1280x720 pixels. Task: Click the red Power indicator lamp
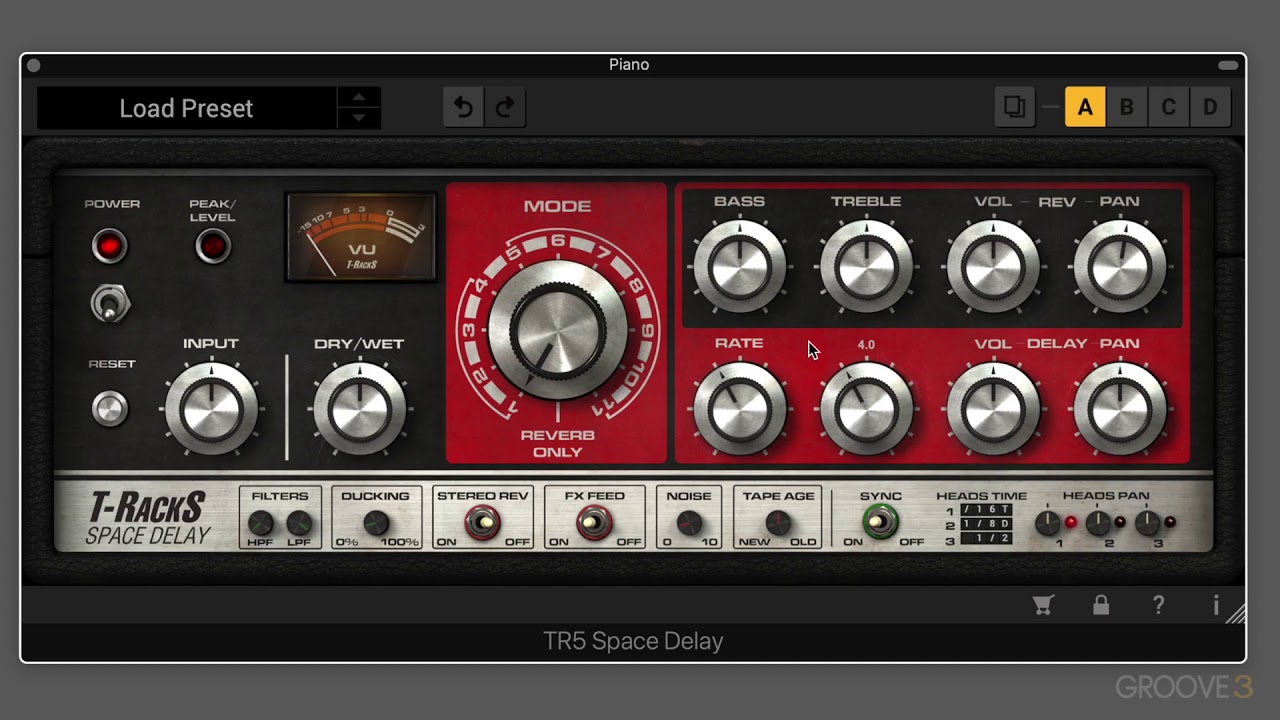coord(110,246)
